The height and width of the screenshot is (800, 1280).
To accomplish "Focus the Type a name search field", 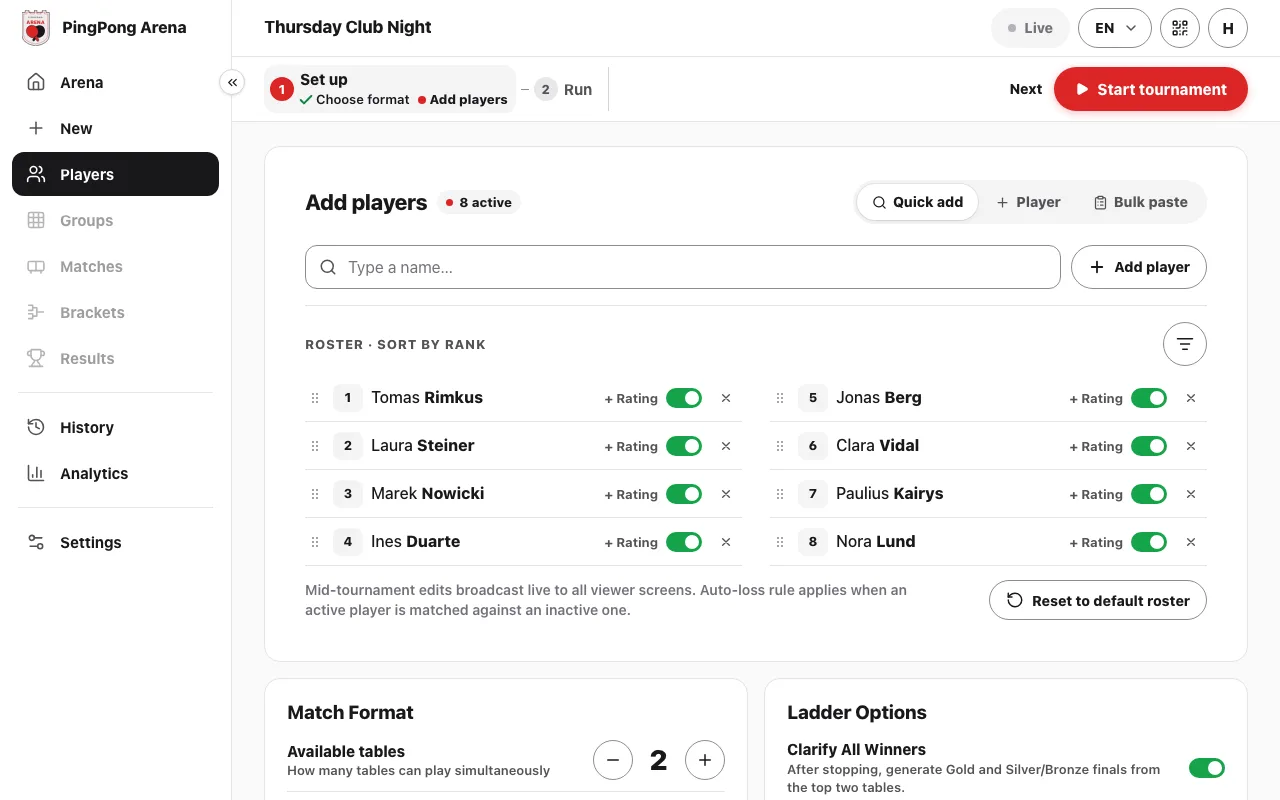I will (683, 267).
